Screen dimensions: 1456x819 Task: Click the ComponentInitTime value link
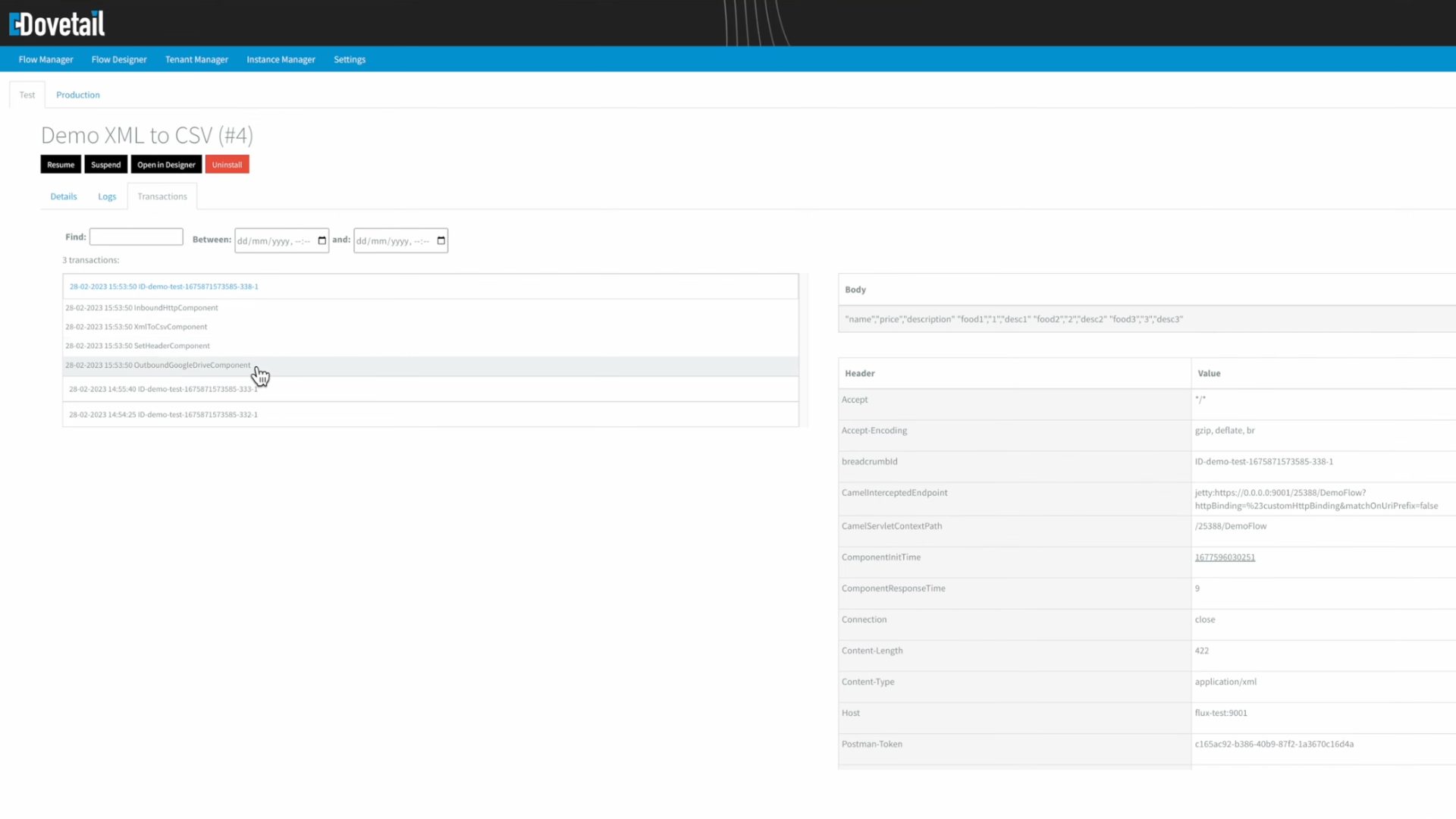pyautogui.click(x=1224, y=557)
